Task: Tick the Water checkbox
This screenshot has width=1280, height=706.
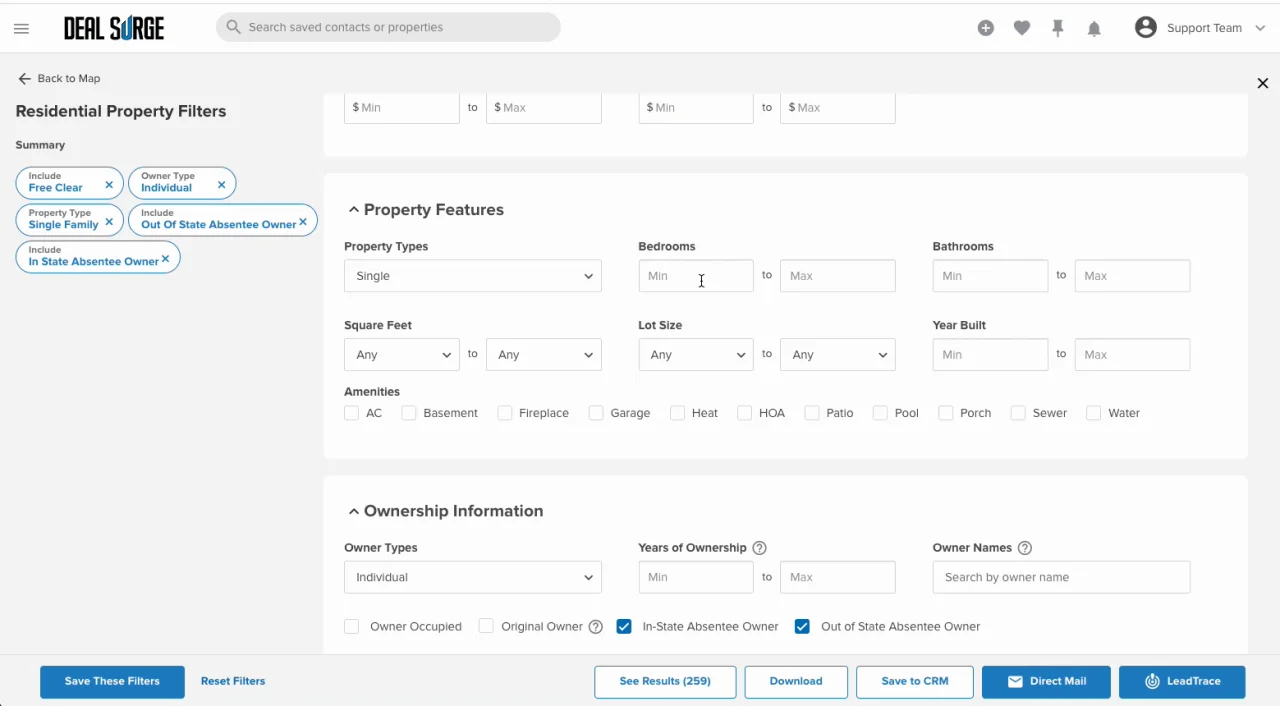Action: pos(1094,413)
